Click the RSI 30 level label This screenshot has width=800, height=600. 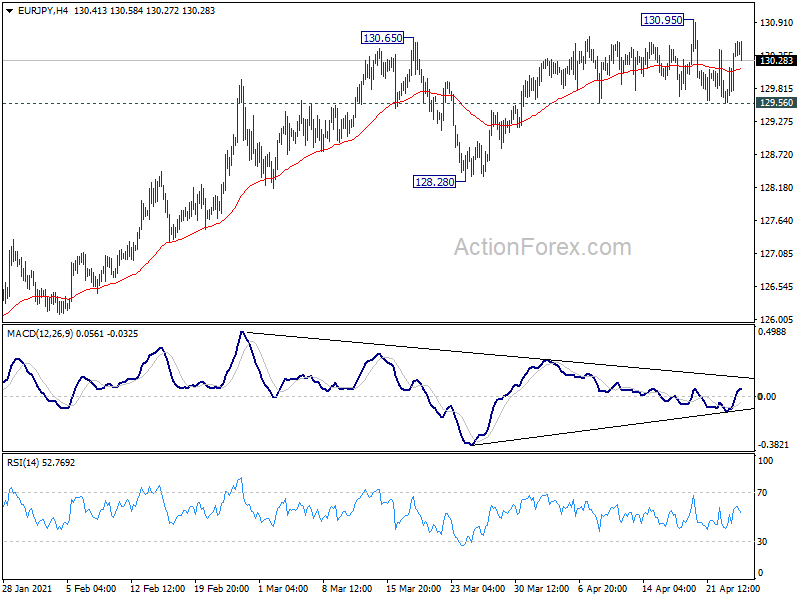[762, 542]
